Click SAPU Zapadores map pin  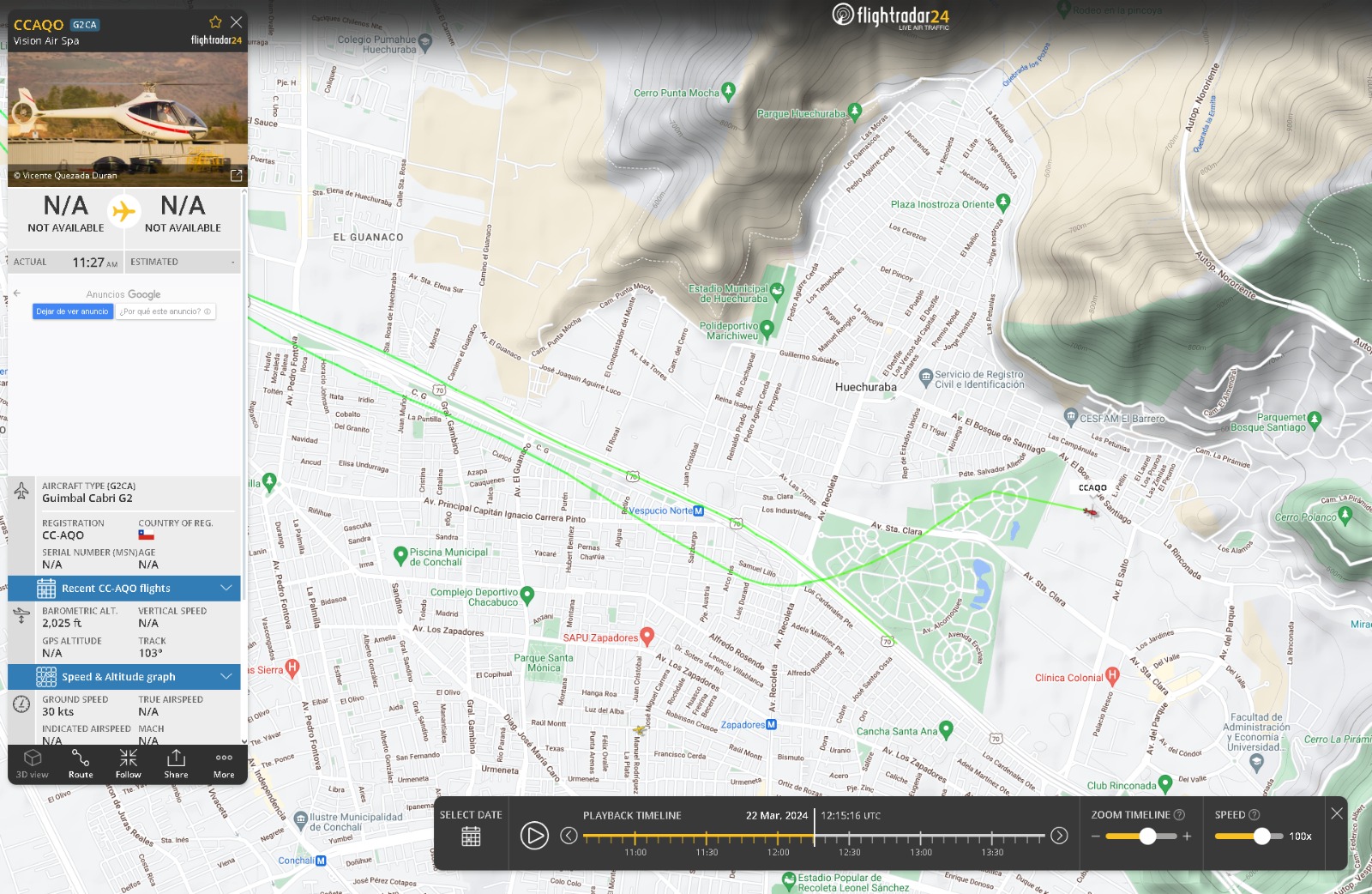point(647,636)
